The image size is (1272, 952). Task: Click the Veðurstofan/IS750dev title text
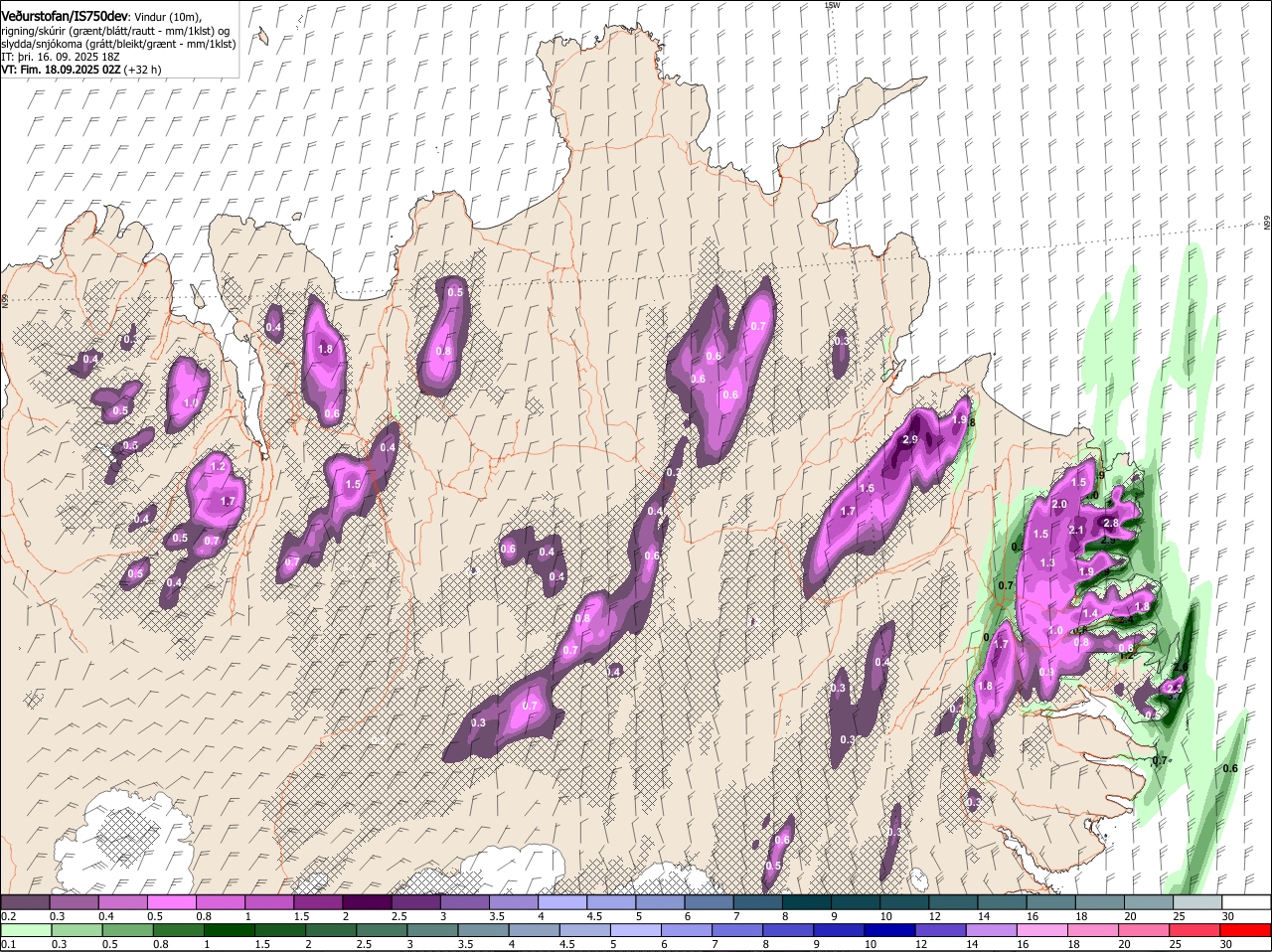click(65, 17)
